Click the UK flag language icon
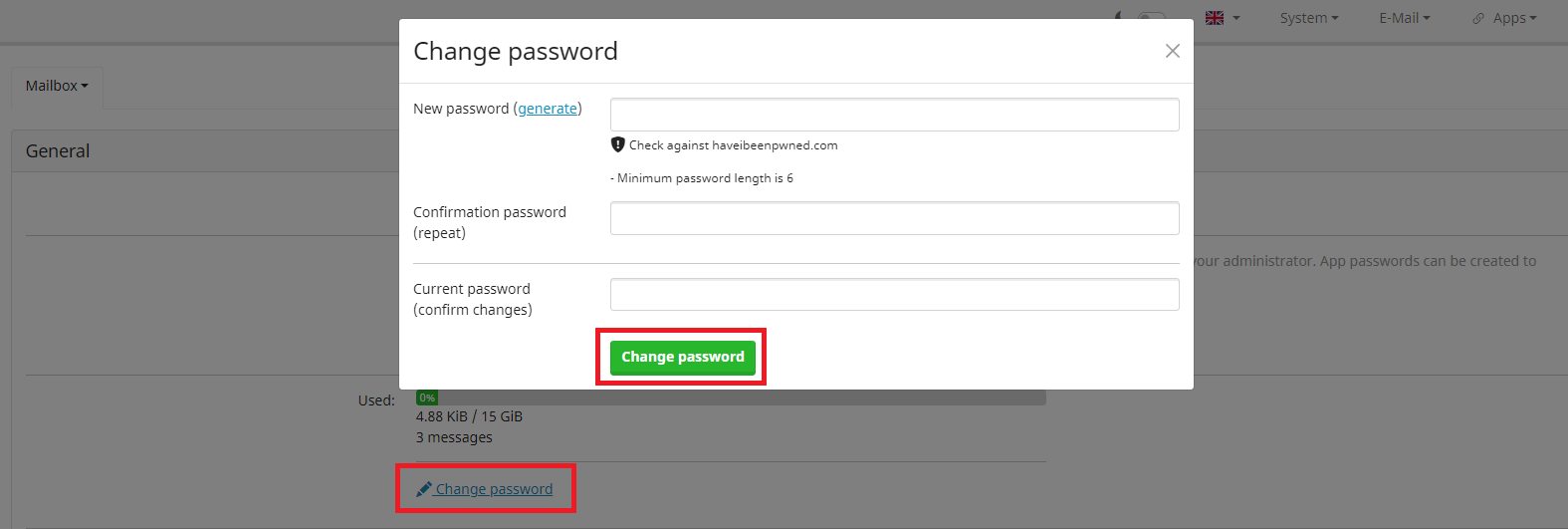 tap(1215, 18)
